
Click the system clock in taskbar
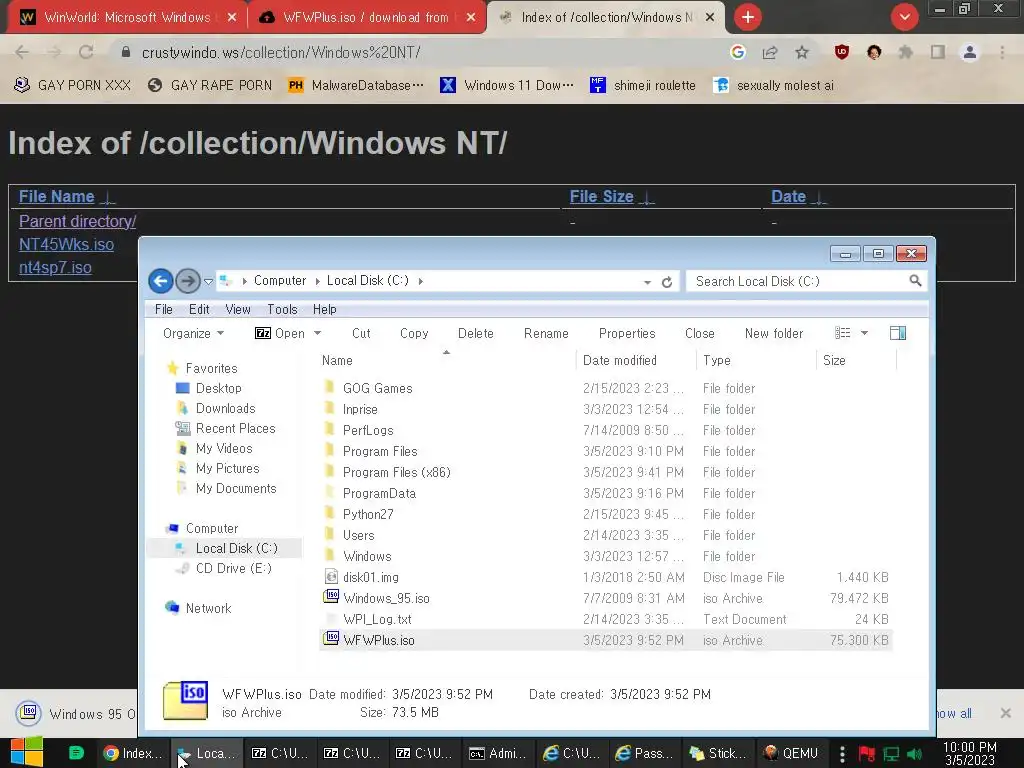click(970, 754)
